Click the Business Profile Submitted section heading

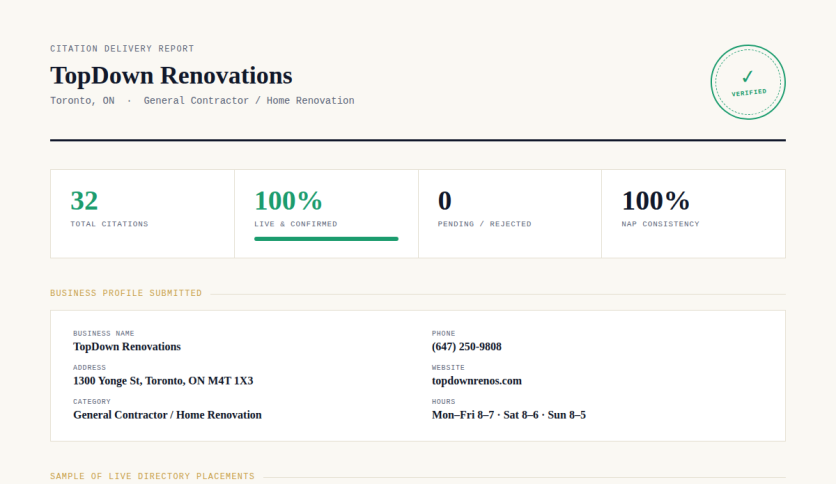click(x=126, y=293)
